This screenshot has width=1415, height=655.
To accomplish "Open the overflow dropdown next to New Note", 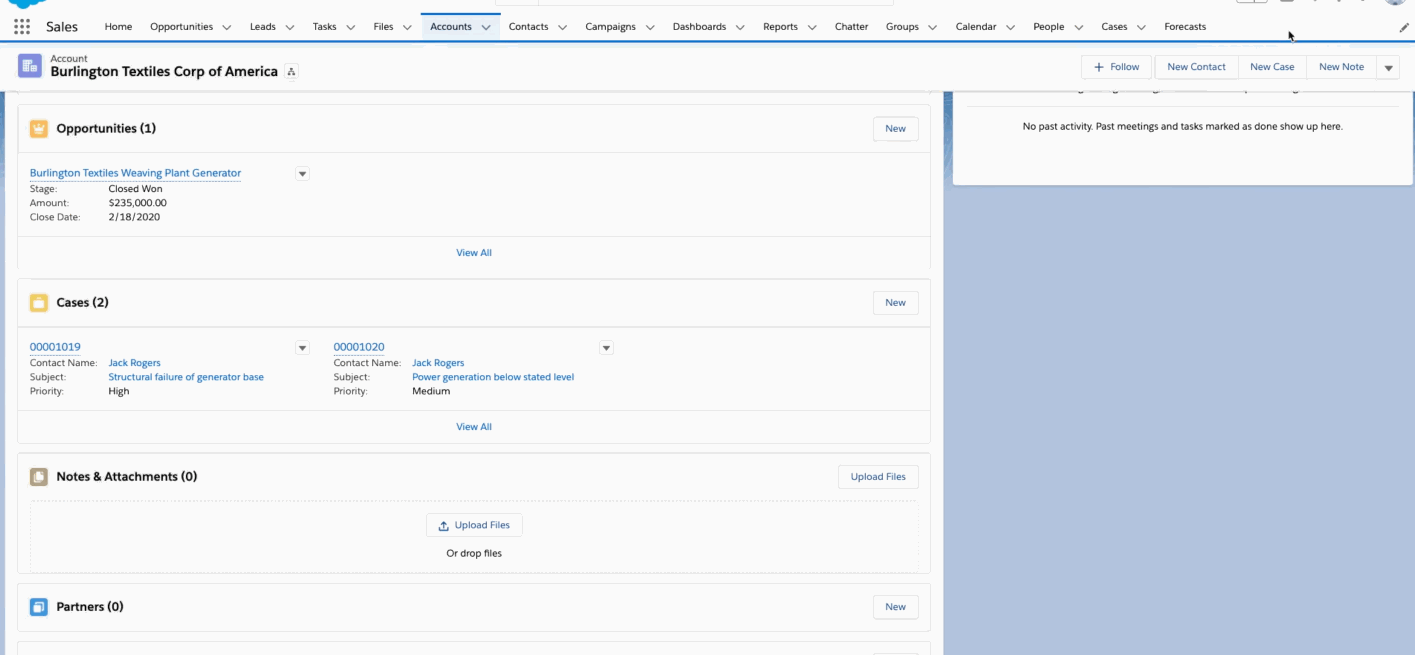I will (1387, 66).
